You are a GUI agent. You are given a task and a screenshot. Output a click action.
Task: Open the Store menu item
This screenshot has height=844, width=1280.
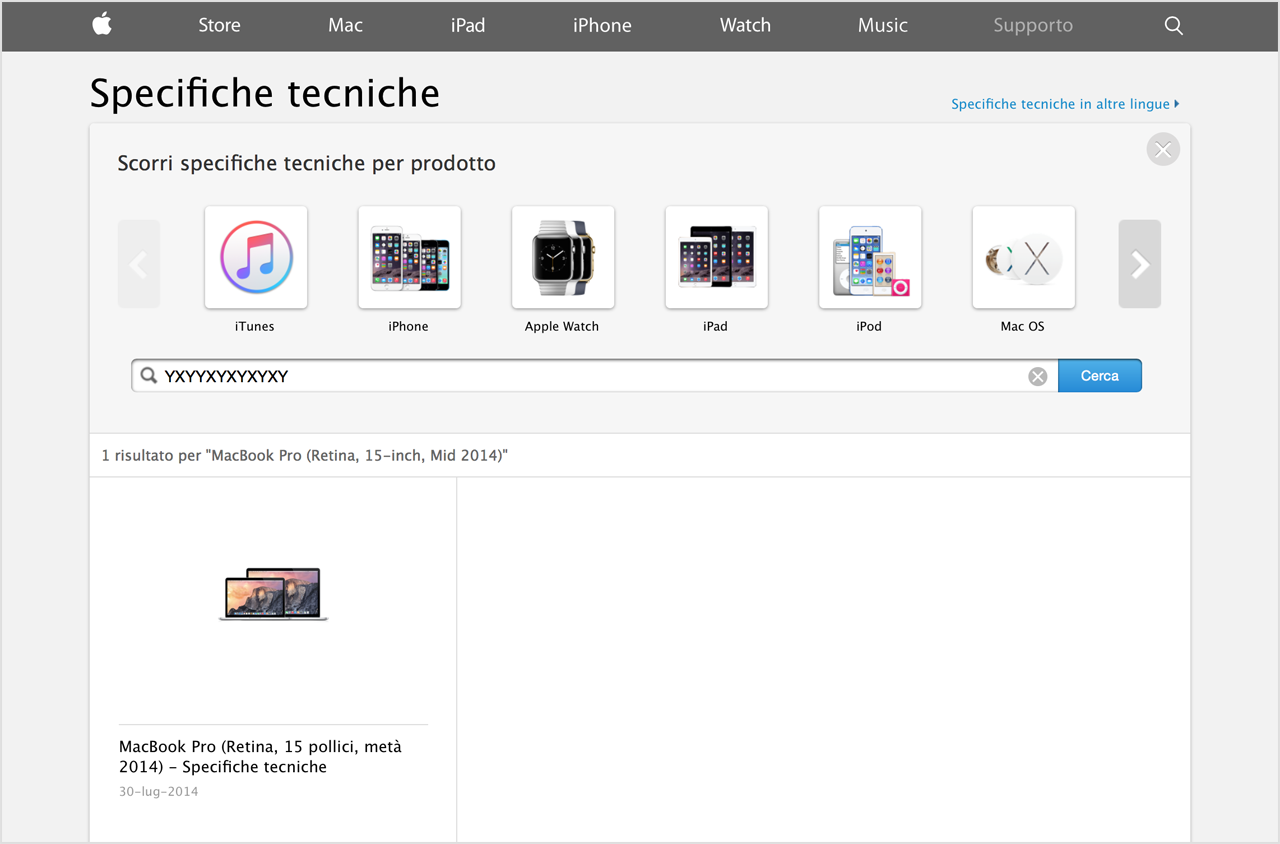(x=219, y=26)
